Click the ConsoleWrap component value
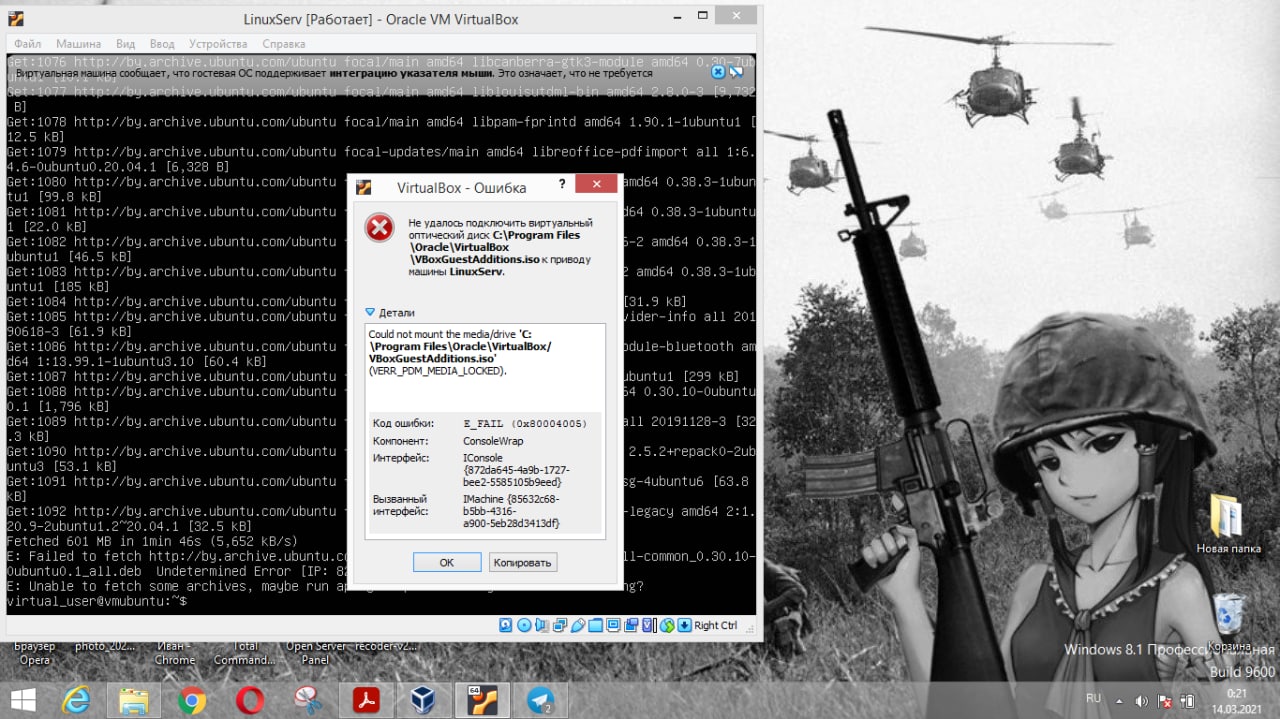The width and height of the screenshot is (1280, 719). 493,440
